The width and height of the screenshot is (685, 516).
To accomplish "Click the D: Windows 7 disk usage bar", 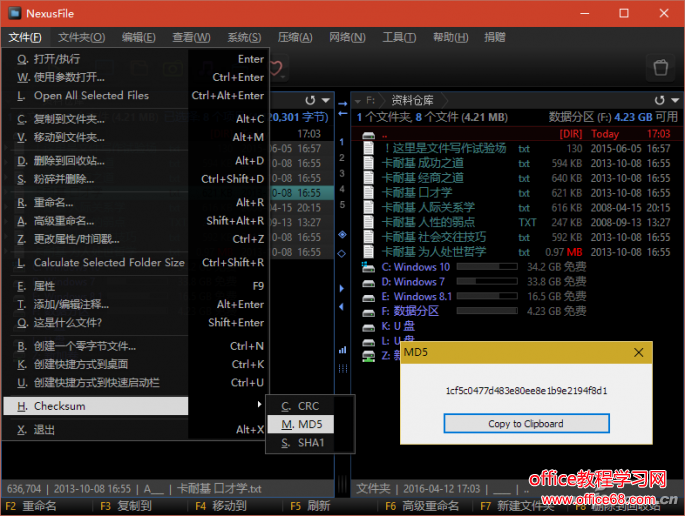I will pos(487,281).
